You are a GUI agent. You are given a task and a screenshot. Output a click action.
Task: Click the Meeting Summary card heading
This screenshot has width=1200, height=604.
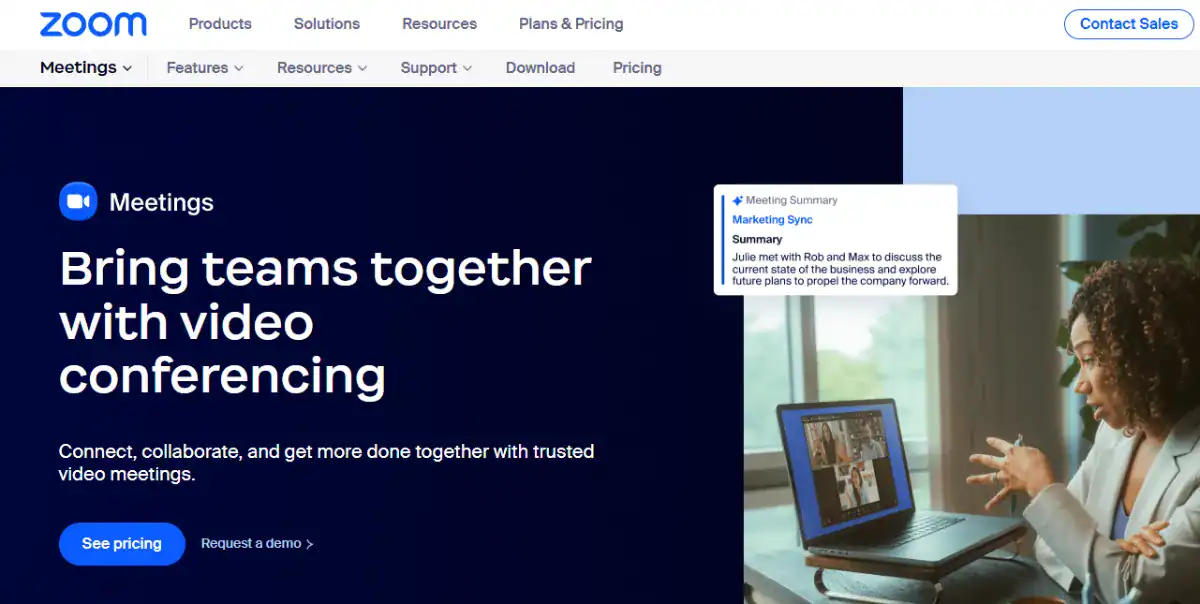tap(791, 200)
